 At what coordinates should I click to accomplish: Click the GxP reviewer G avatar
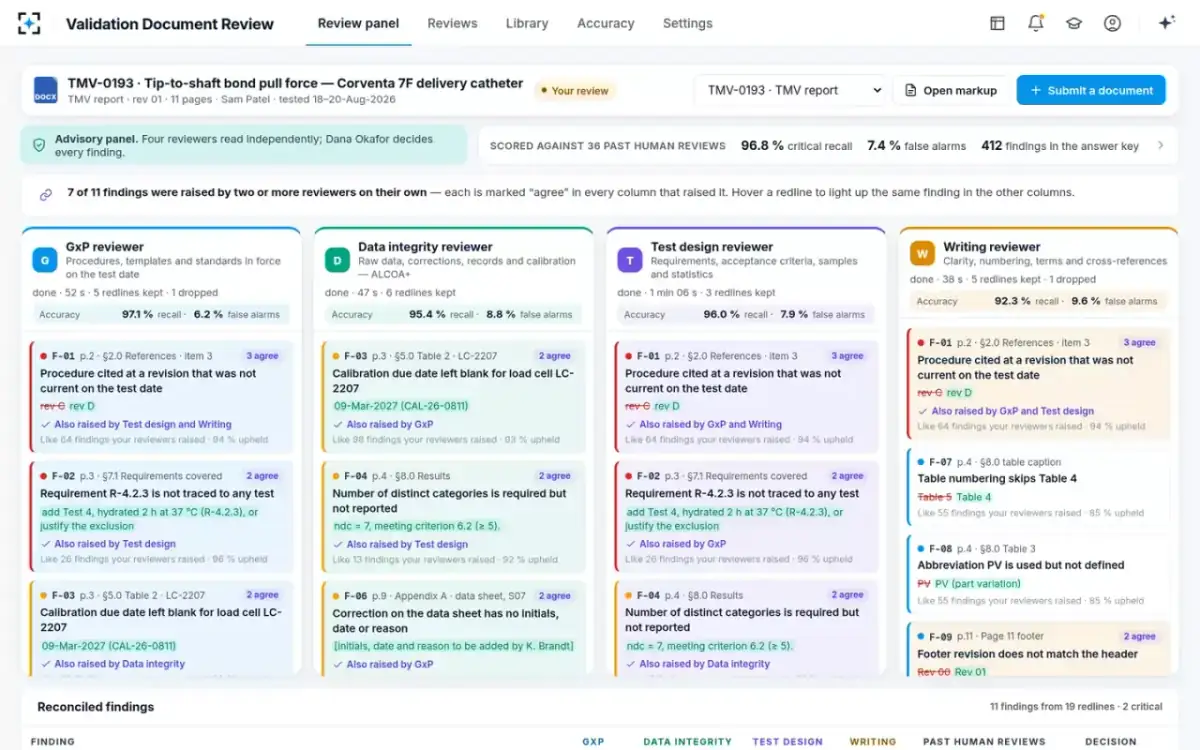[x=44, y=261]
